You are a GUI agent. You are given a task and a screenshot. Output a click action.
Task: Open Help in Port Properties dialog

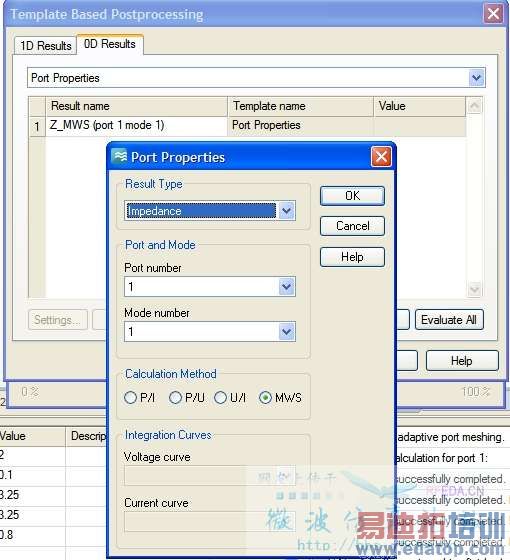(x=352, y=257)
